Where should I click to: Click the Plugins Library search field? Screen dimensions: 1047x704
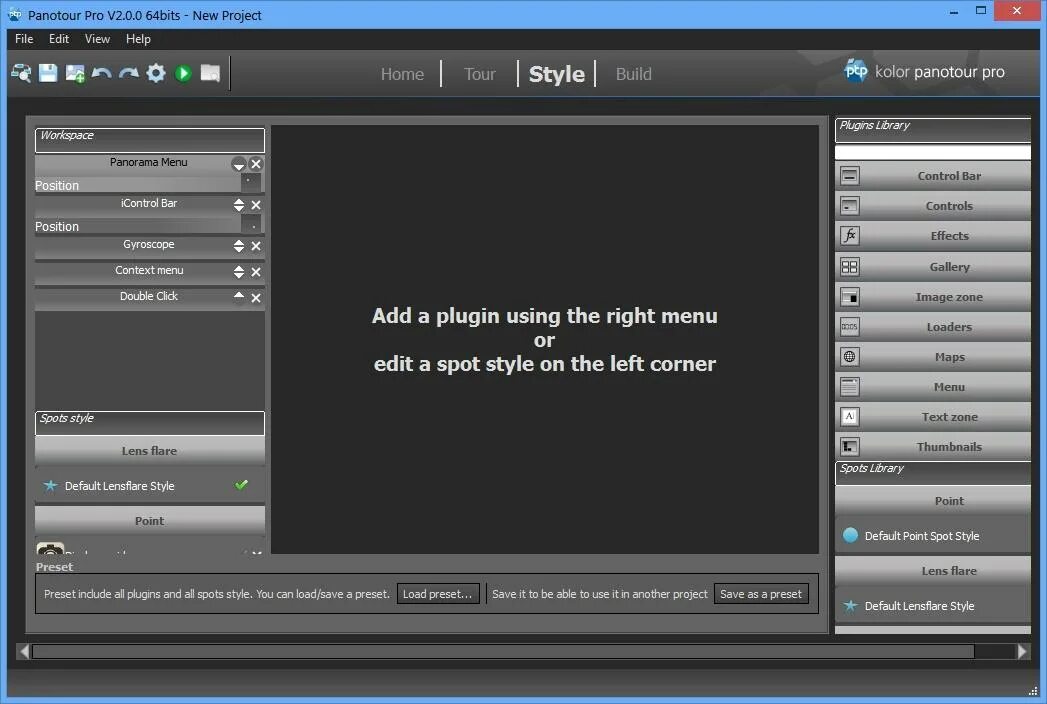coord(933,152)
